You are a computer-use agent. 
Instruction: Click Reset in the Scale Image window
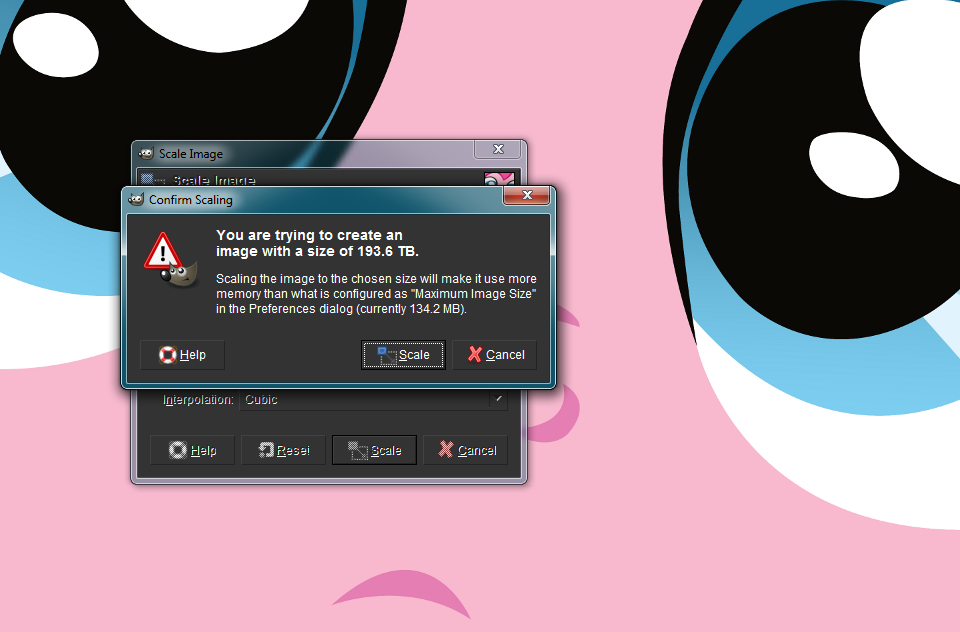click(x=283, y=451)
